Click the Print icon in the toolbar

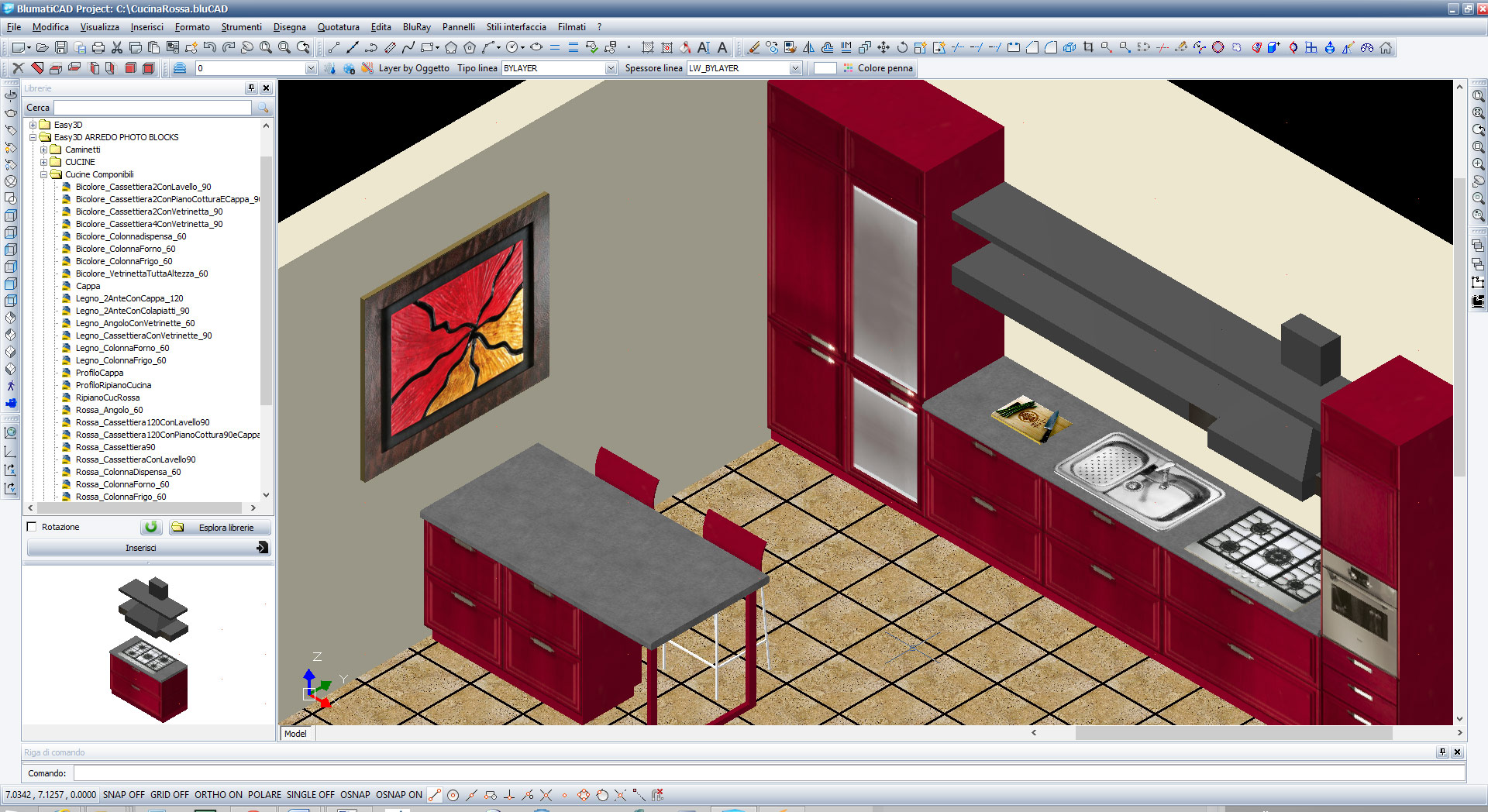(98, 48)
